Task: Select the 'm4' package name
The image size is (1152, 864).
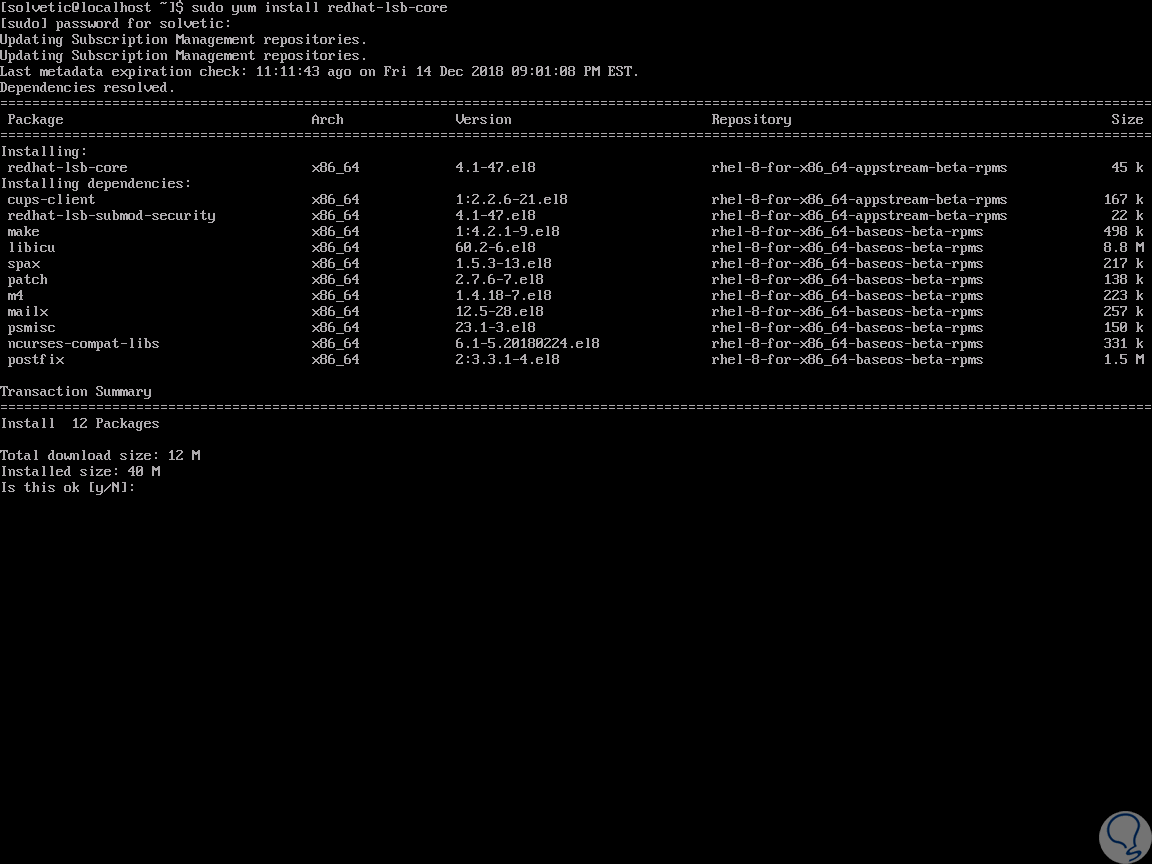Action: (x=15, y=296)
